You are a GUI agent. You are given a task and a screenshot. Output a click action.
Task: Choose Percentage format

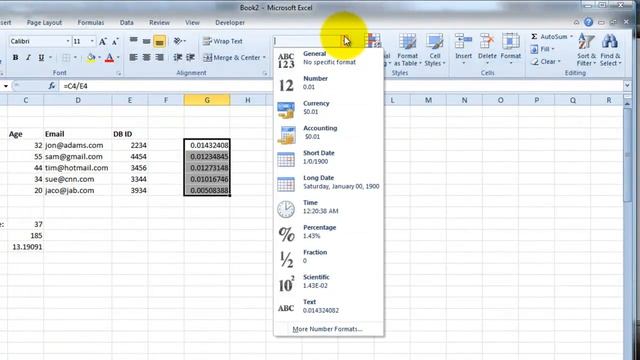pos(329,232)
